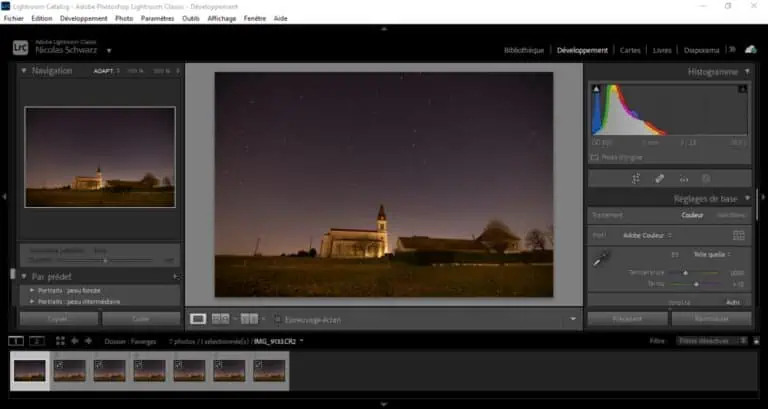Viewport: 768px width, 409px height.
Task: Toggle Épreuvage écran checkbox
Action: coord(278,320)
